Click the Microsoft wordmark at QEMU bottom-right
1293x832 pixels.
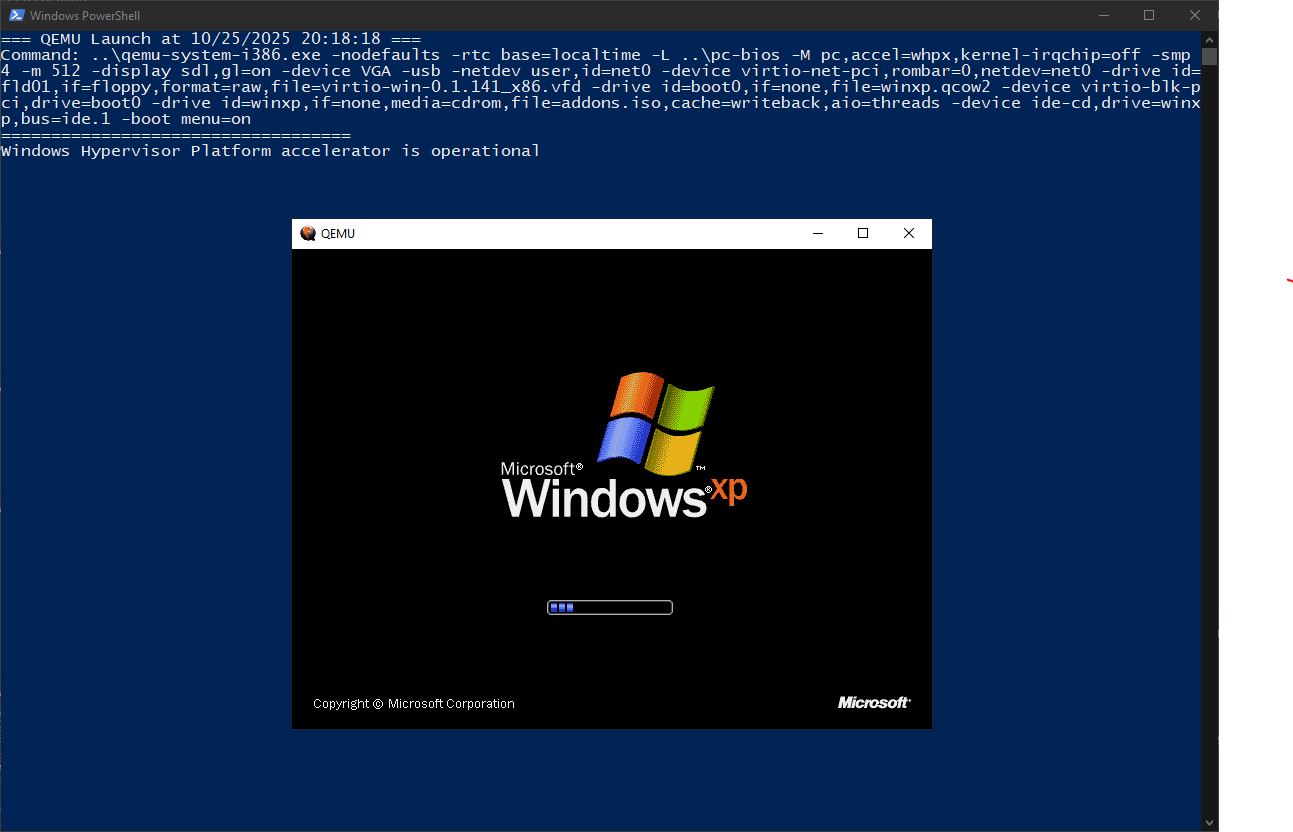pyautogui.click(x=874, y=703)
